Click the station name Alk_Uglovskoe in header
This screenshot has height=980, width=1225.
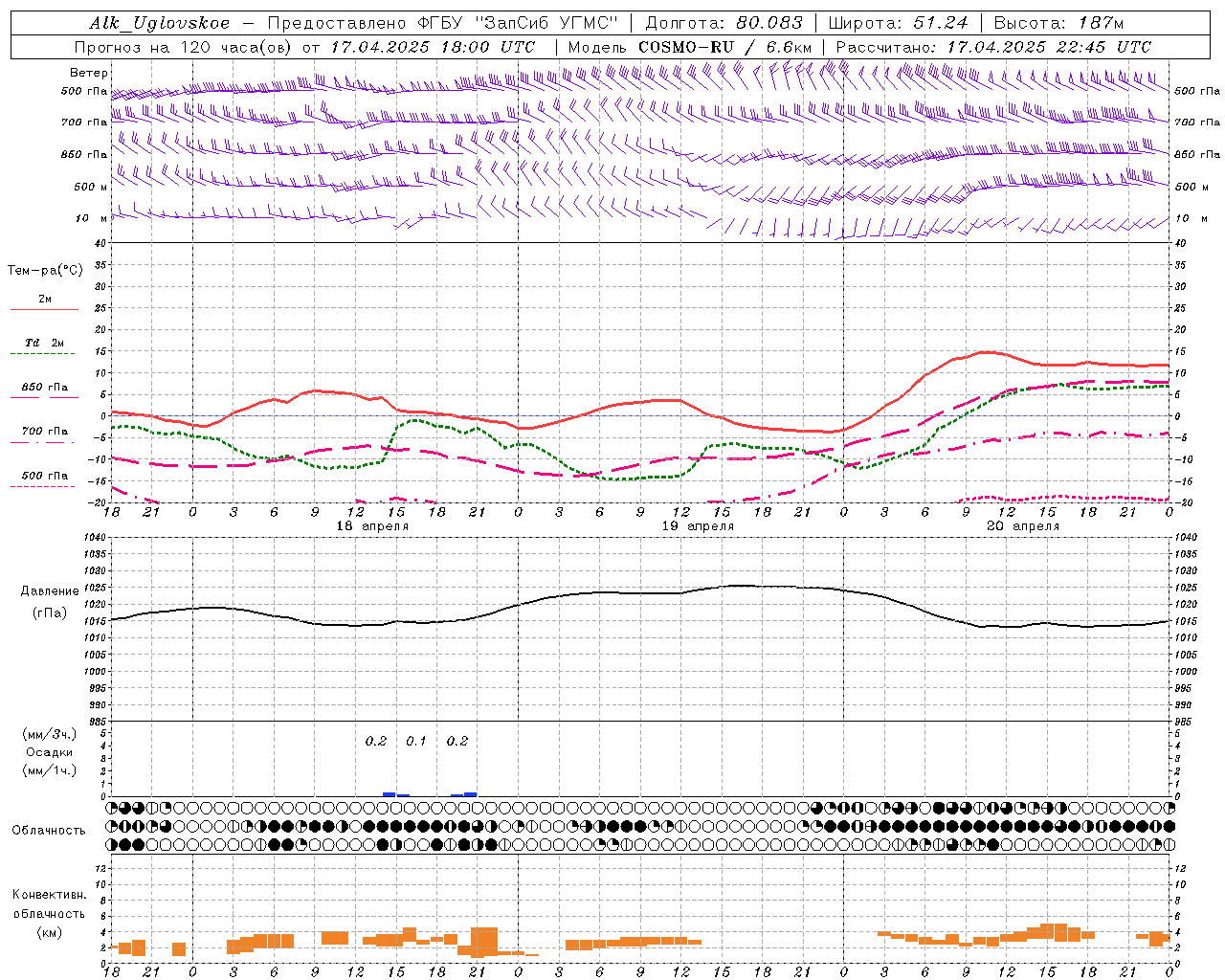[x=159, y=23]
